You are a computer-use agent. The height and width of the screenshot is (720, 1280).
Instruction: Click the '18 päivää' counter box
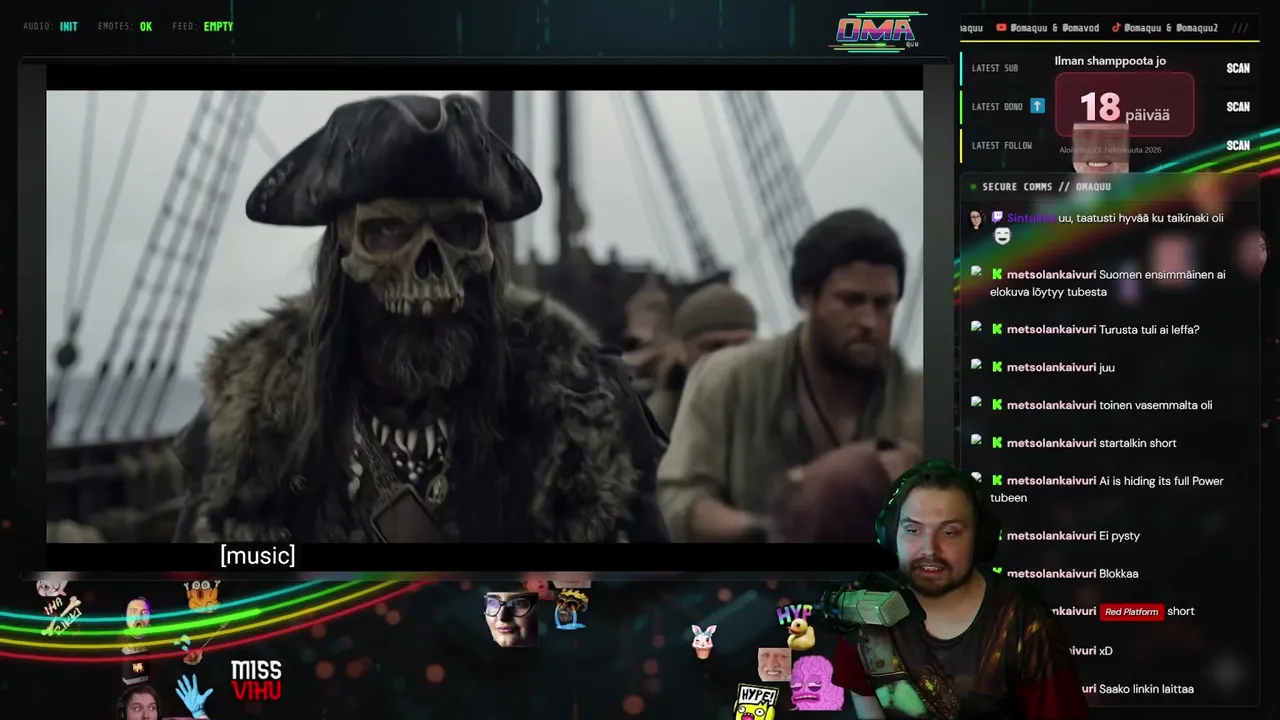tap(1125, 105)
